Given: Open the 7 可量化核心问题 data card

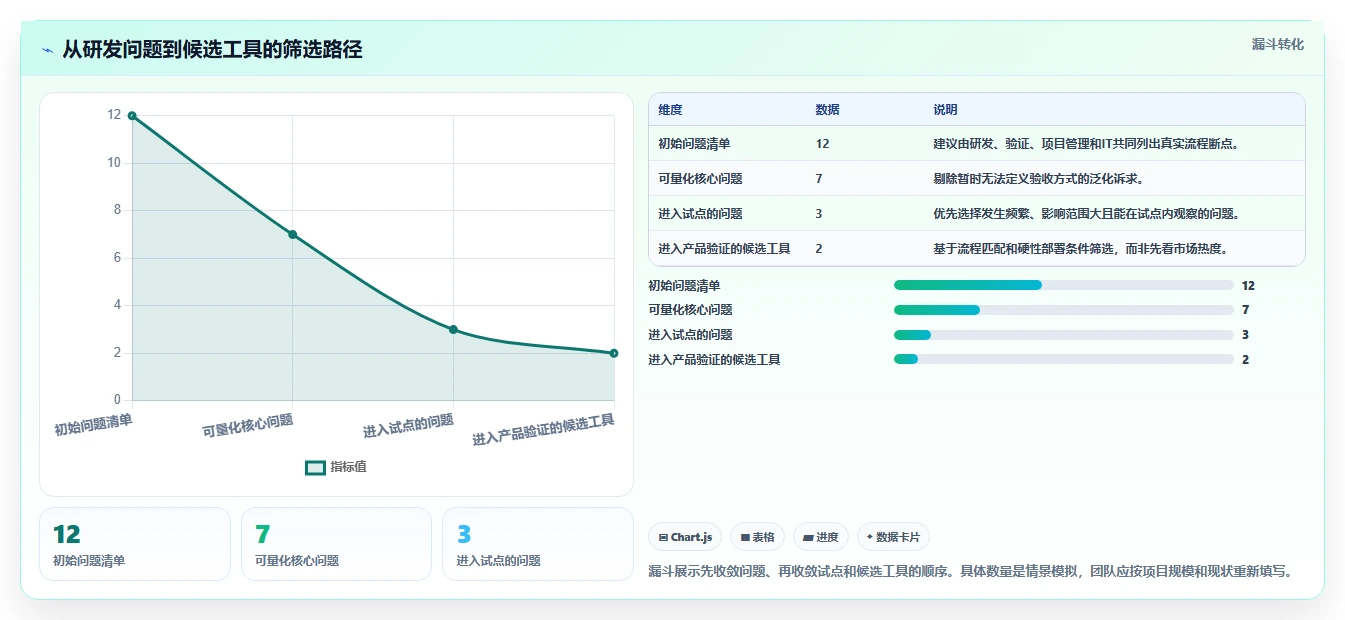Looking at the screenshot, I should point(336,544).
